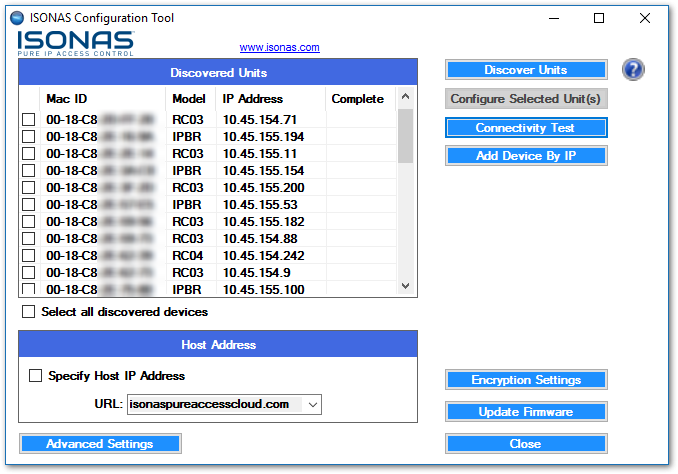Select the unit at 10.45.155.154
Image resolution: width=678 pixels, height=474 pixels.
tap(29, 170)
